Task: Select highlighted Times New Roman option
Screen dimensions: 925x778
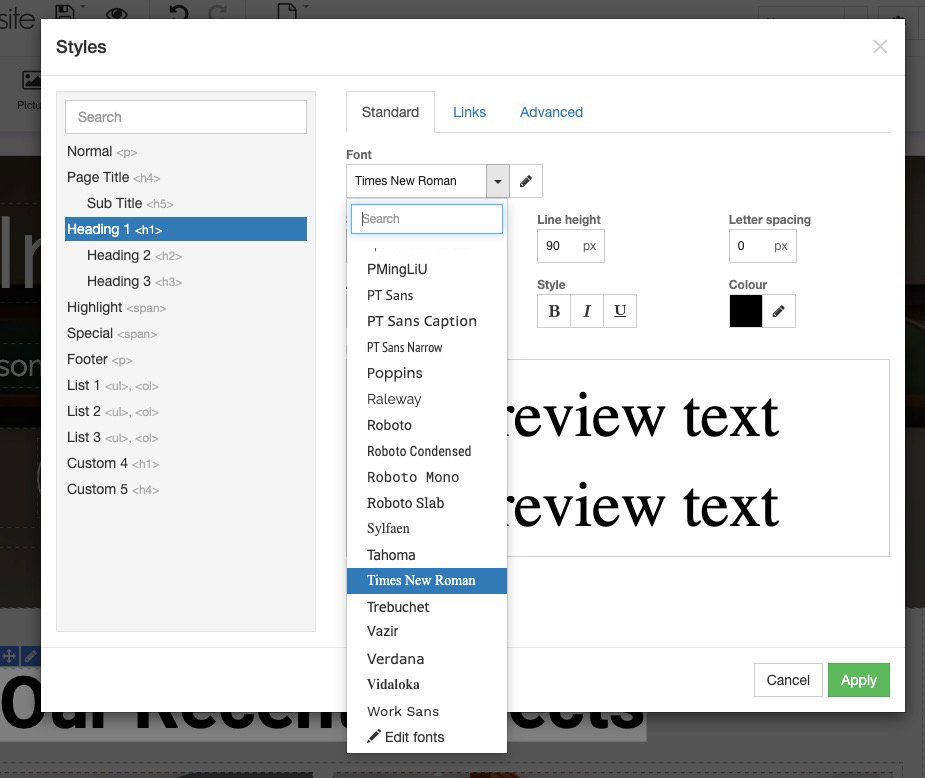Action: click(427, 581)
